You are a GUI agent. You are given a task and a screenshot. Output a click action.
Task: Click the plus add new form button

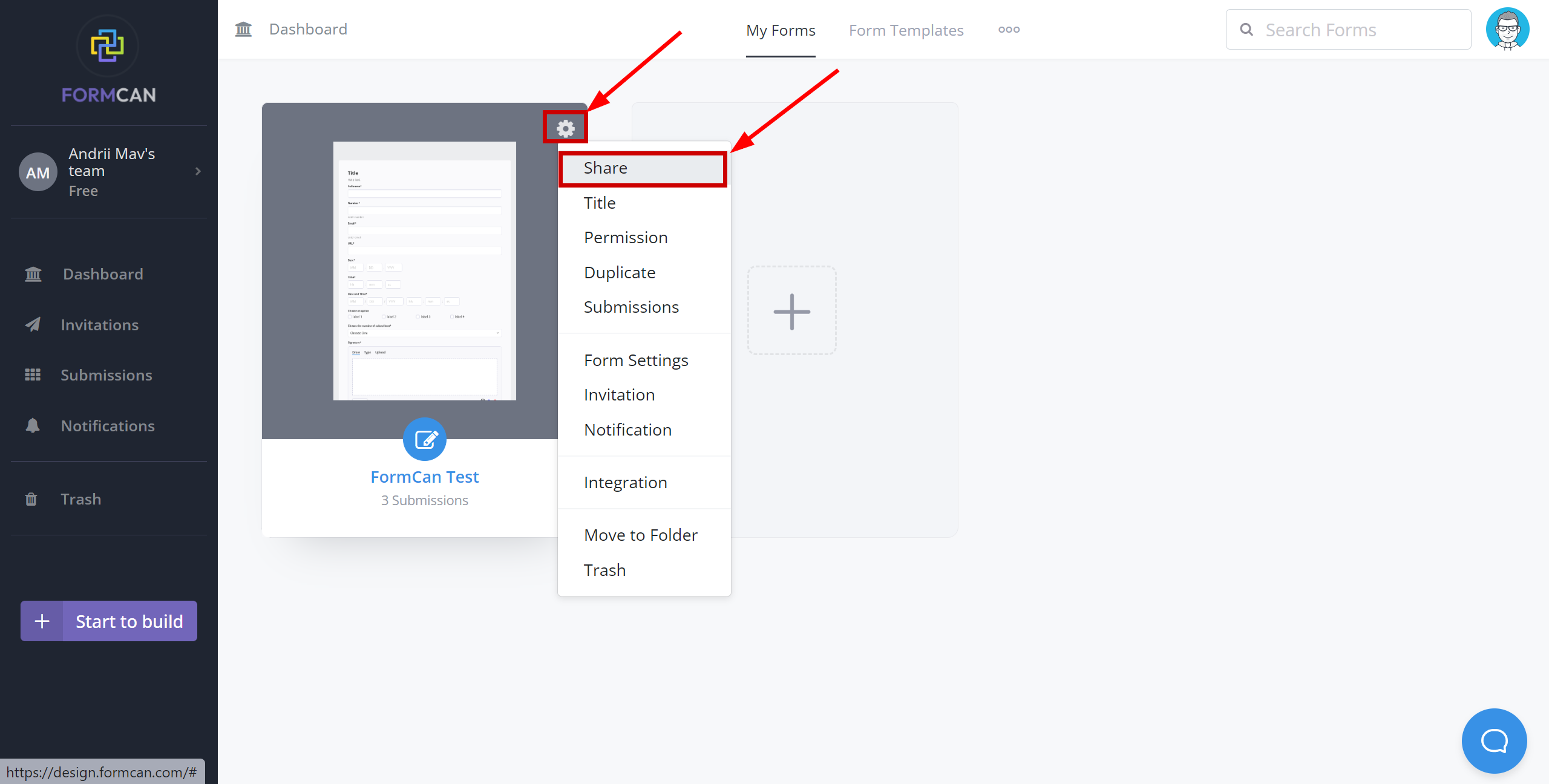click(x=792, y=311)
